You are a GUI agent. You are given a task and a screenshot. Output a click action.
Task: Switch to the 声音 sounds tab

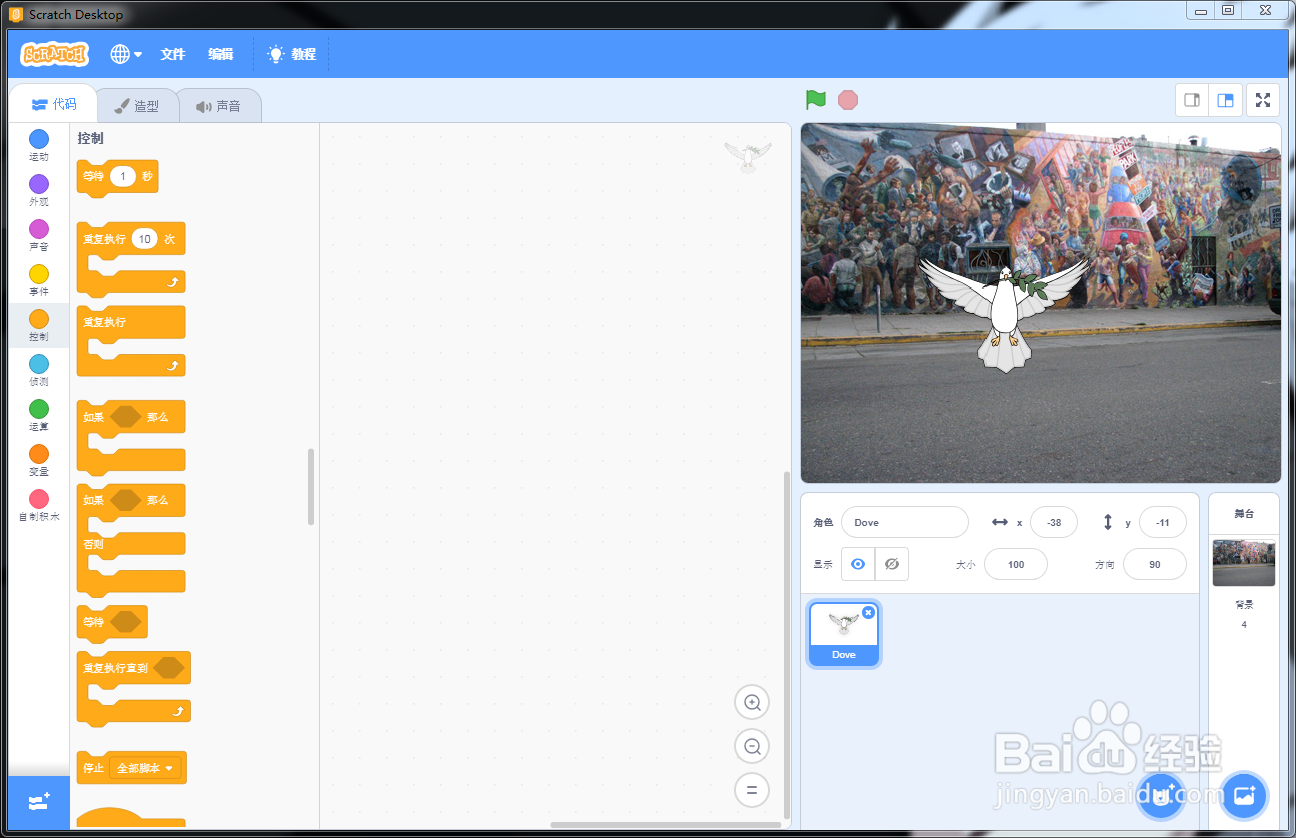tap(219, 105)
